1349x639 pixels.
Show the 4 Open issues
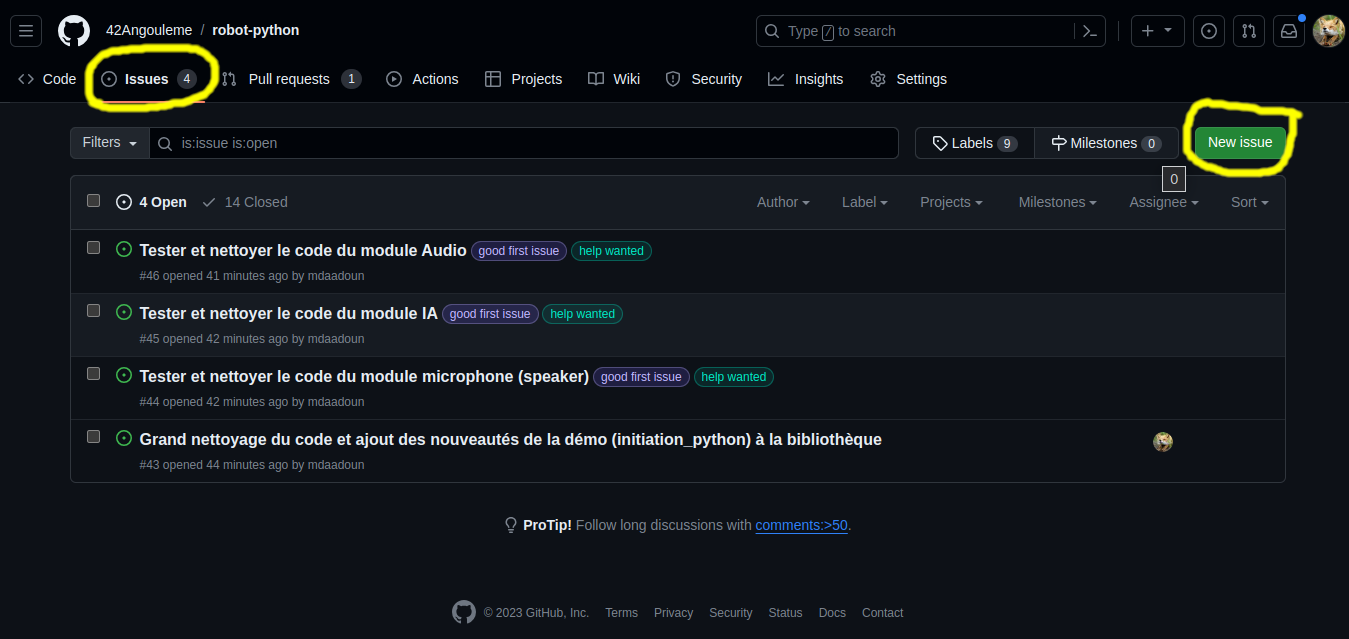(x=151, y=202)
